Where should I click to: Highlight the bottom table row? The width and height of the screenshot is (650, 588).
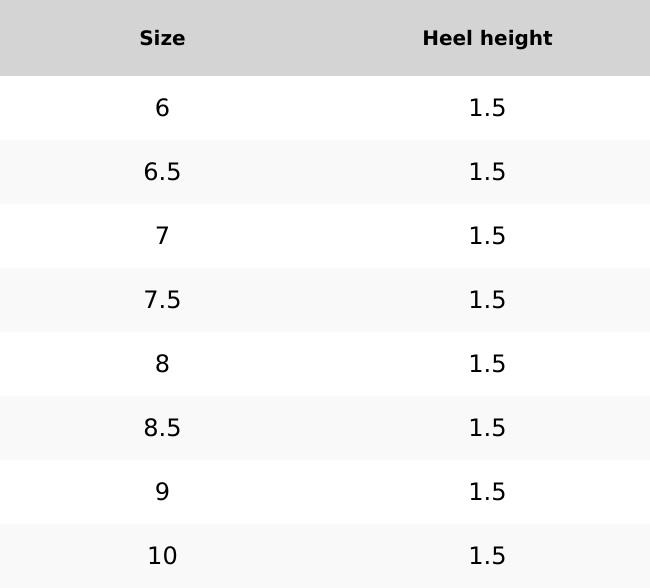coord(325,556)
